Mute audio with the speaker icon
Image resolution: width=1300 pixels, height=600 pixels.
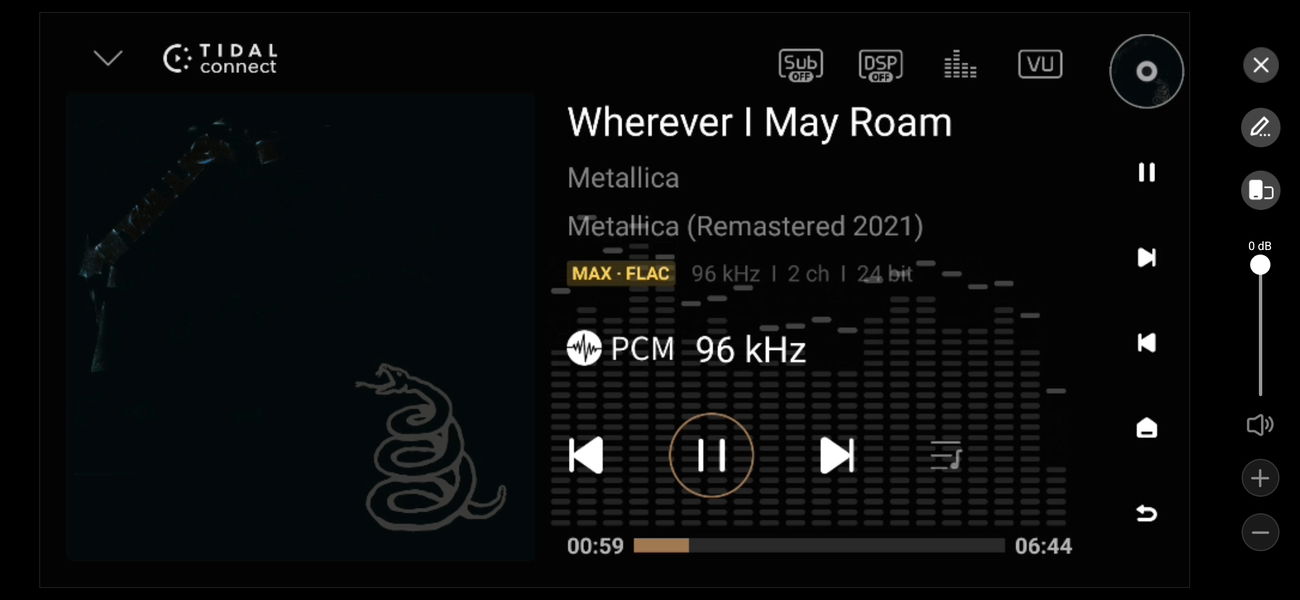1260,425
